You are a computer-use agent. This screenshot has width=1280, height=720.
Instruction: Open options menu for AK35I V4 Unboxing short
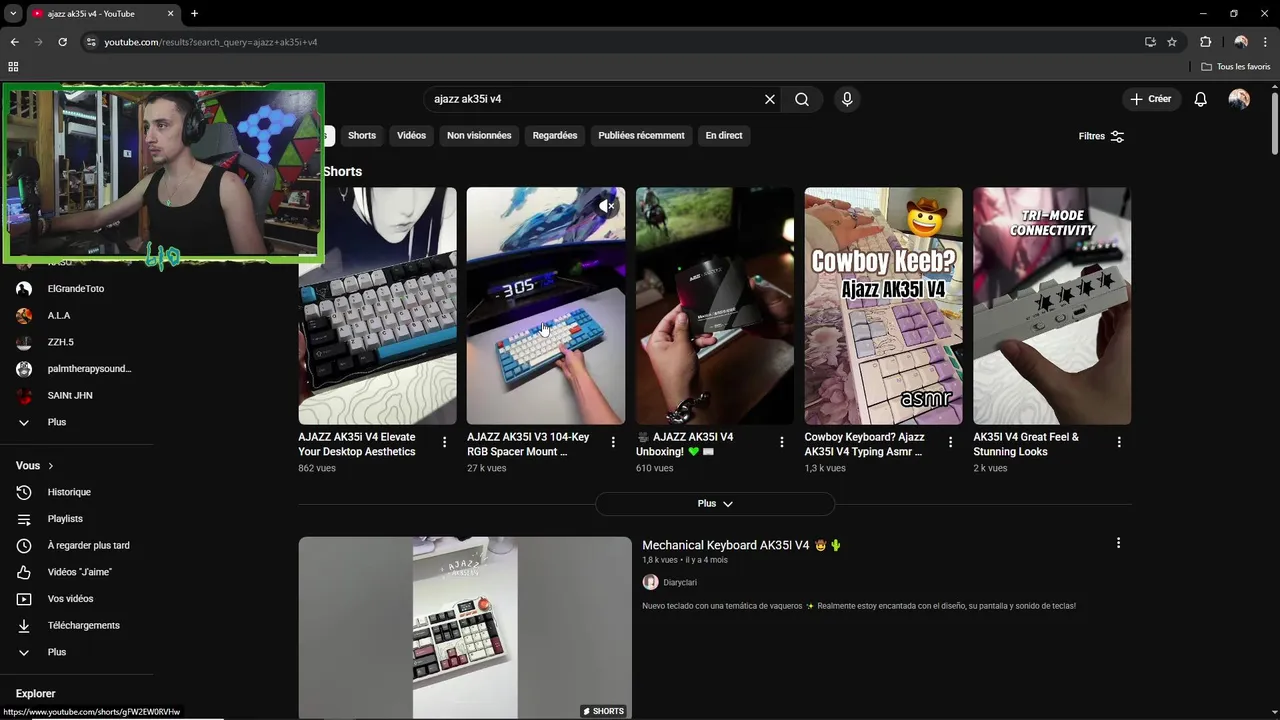(x=782, y=442)
